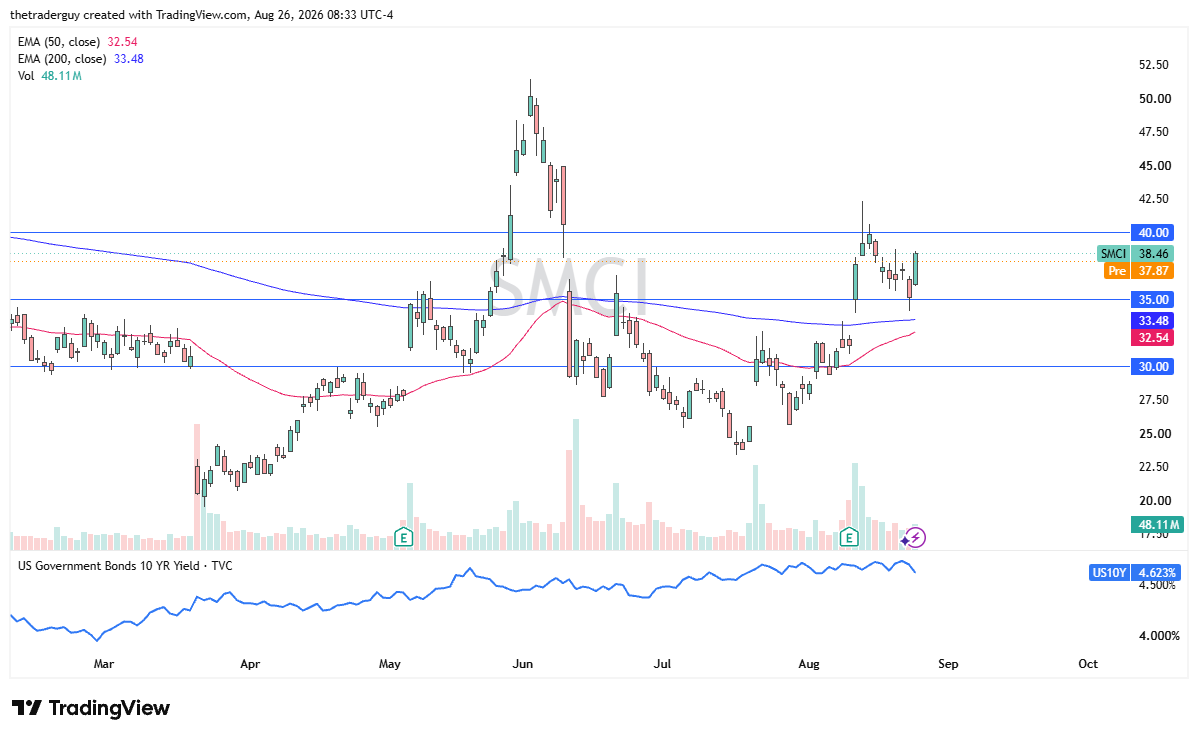The height and width of the screenshot is (738, 1198).
Task: Click the green 38.46 last price tag
Action: tap(1153, 254)
